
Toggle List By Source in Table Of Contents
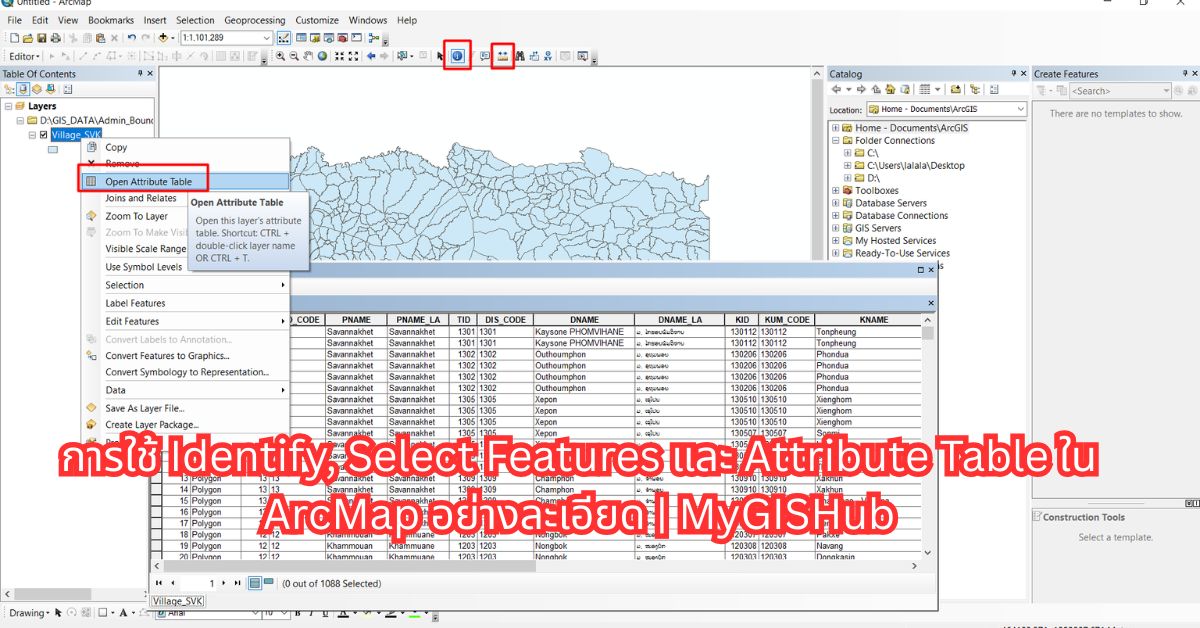(x=22, y=89)
